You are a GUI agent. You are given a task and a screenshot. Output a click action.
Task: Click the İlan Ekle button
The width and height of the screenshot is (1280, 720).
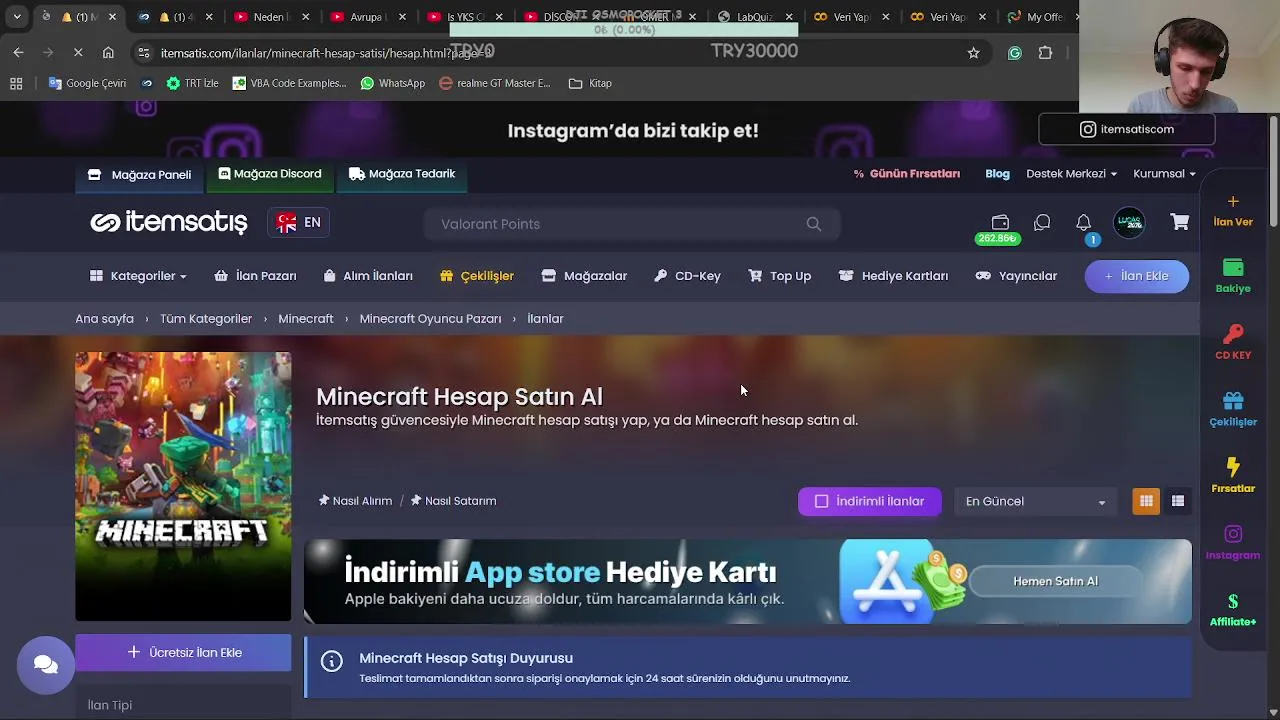1137,276
